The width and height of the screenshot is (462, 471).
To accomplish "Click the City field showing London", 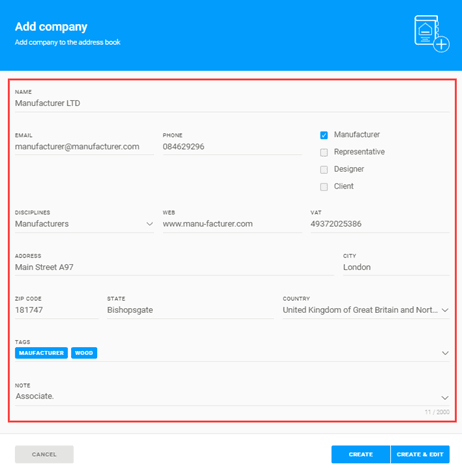I will tap(396, 267).
